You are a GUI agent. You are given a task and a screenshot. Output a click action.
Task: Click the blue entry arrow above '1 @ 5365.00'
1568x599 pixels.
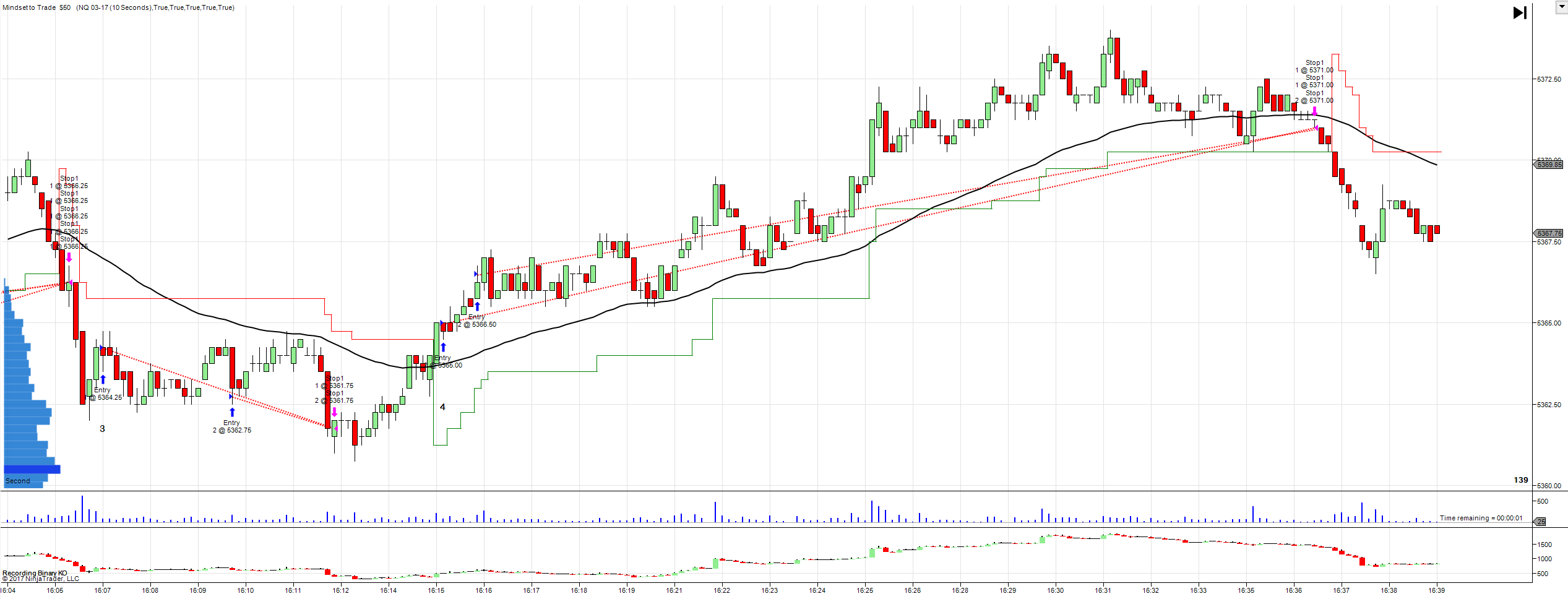click(x=443, y=347)
